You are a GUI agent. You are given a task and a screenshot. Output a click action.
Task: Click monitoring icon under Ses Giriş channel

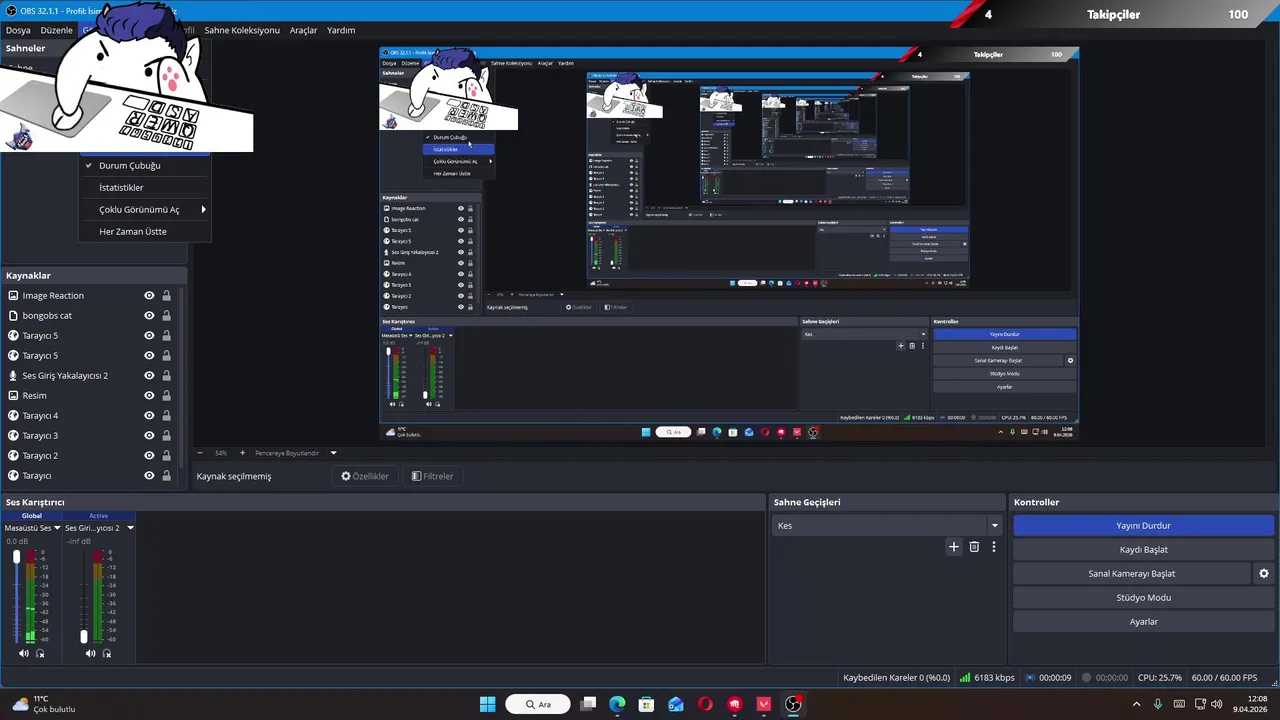coord(107,653)
